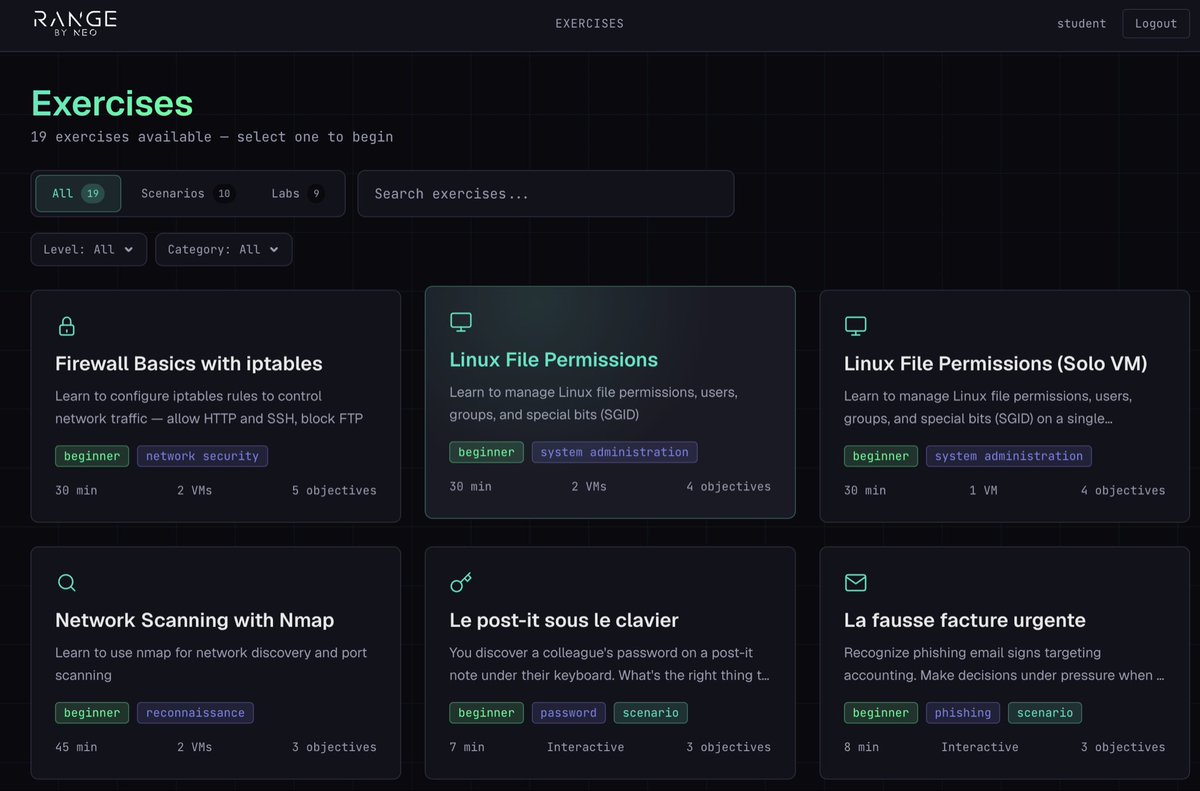Open the EXERCISES navigation item

[x=590, y=23]
